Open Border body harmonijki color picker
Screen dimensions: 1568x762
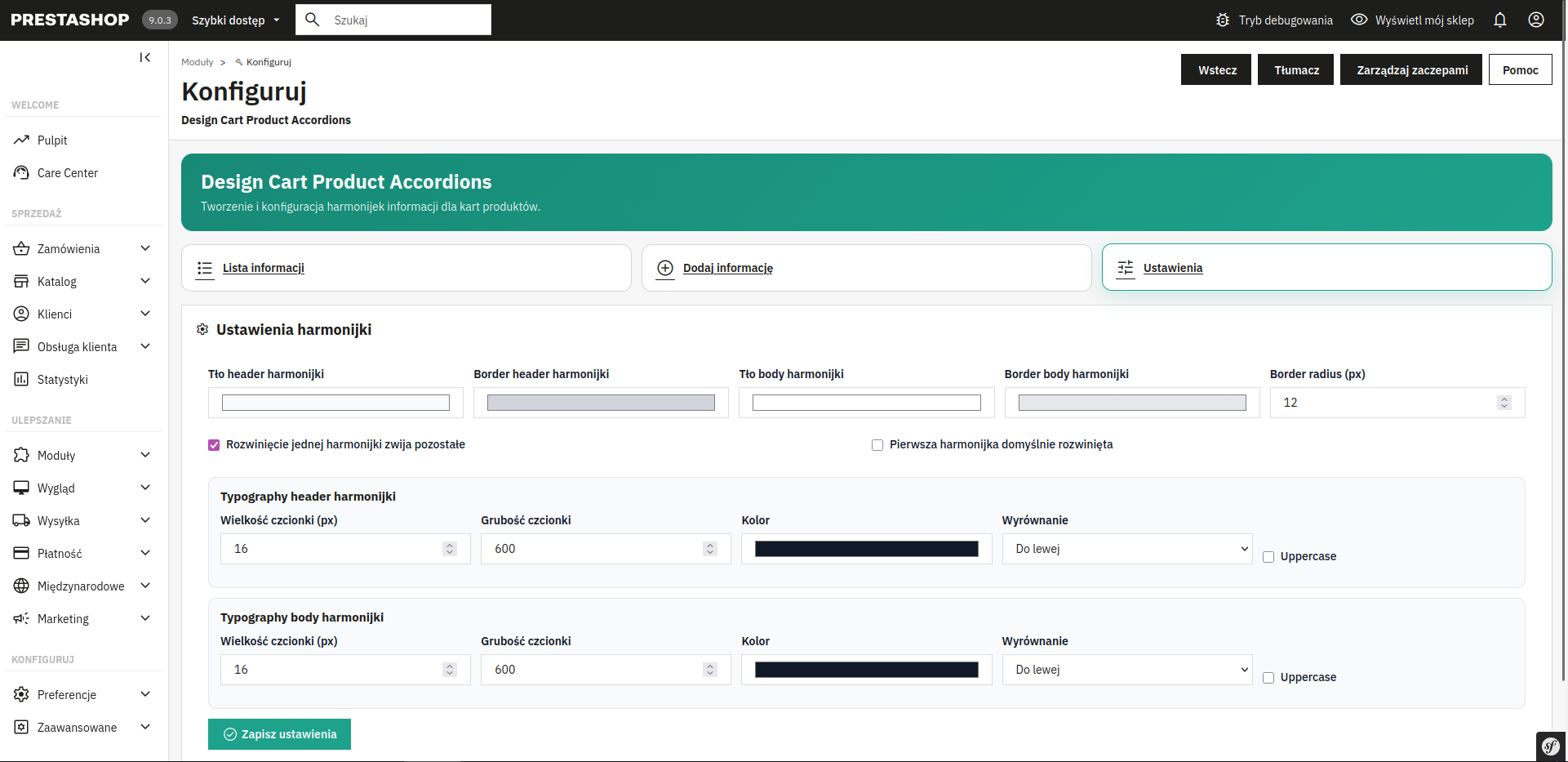(x=1132, y=403)
